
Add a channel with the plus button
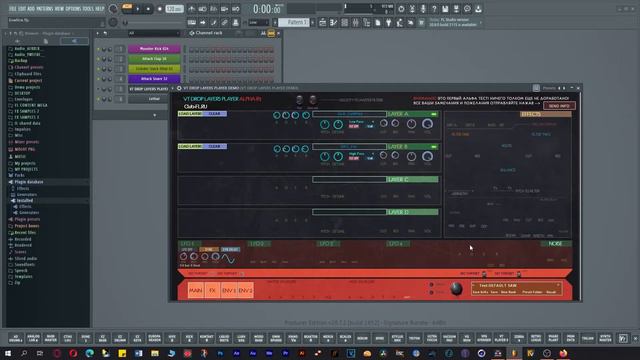click(x=154, y=115)
